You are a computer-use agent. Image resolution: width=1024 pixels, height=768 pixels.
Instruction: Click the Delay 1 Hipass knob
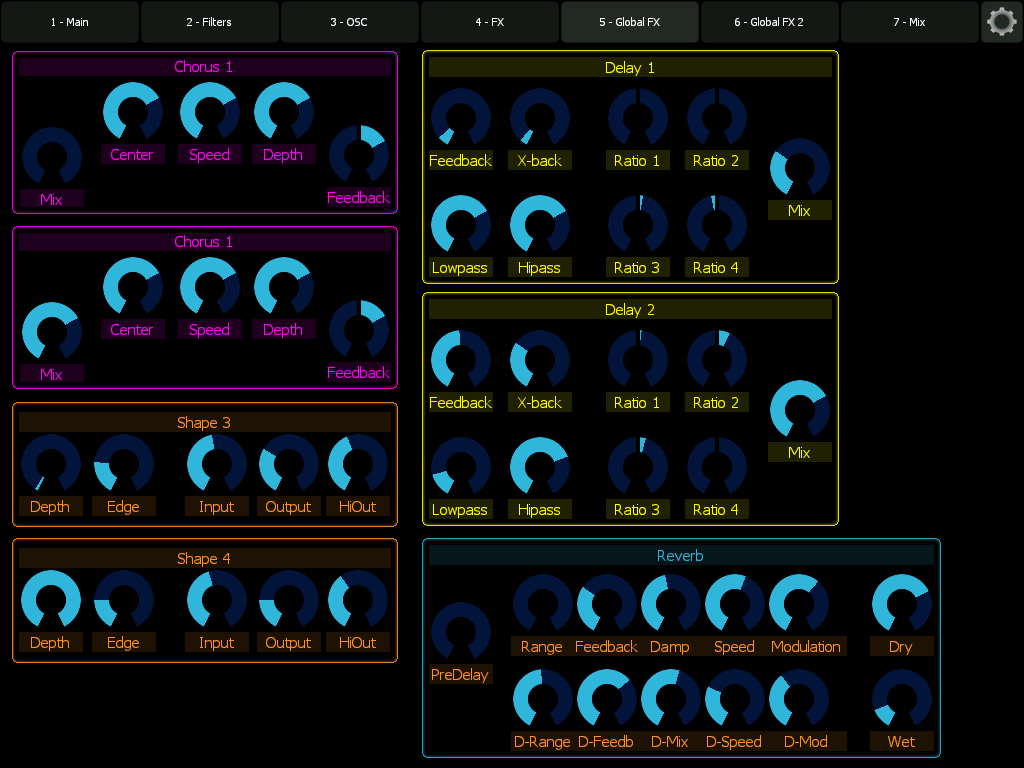tap(540, 225)
